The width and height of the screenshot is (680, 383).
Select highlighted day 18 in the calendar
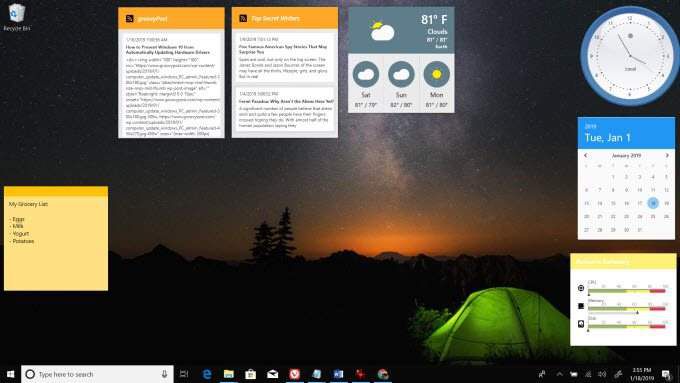click(x=653, y=203)
